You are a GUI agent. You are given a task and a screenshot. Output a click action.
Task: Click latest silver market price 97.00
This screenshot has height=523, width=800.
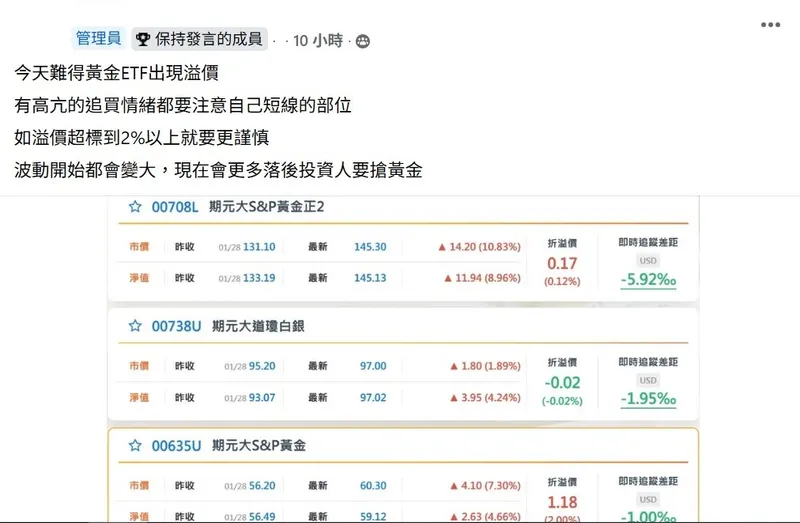373,366
